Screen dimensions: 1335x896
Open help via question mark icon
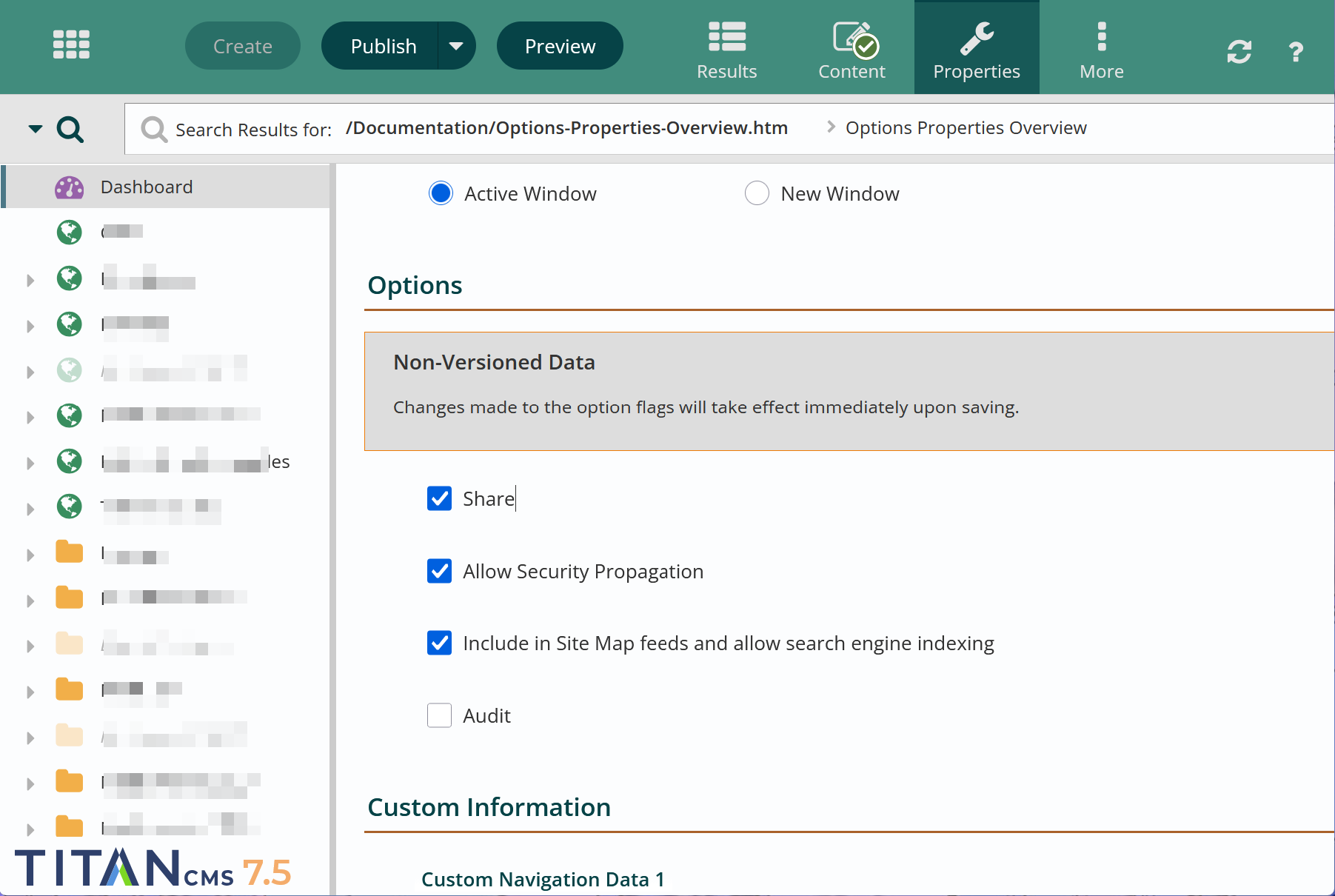tap(1295, 52)
